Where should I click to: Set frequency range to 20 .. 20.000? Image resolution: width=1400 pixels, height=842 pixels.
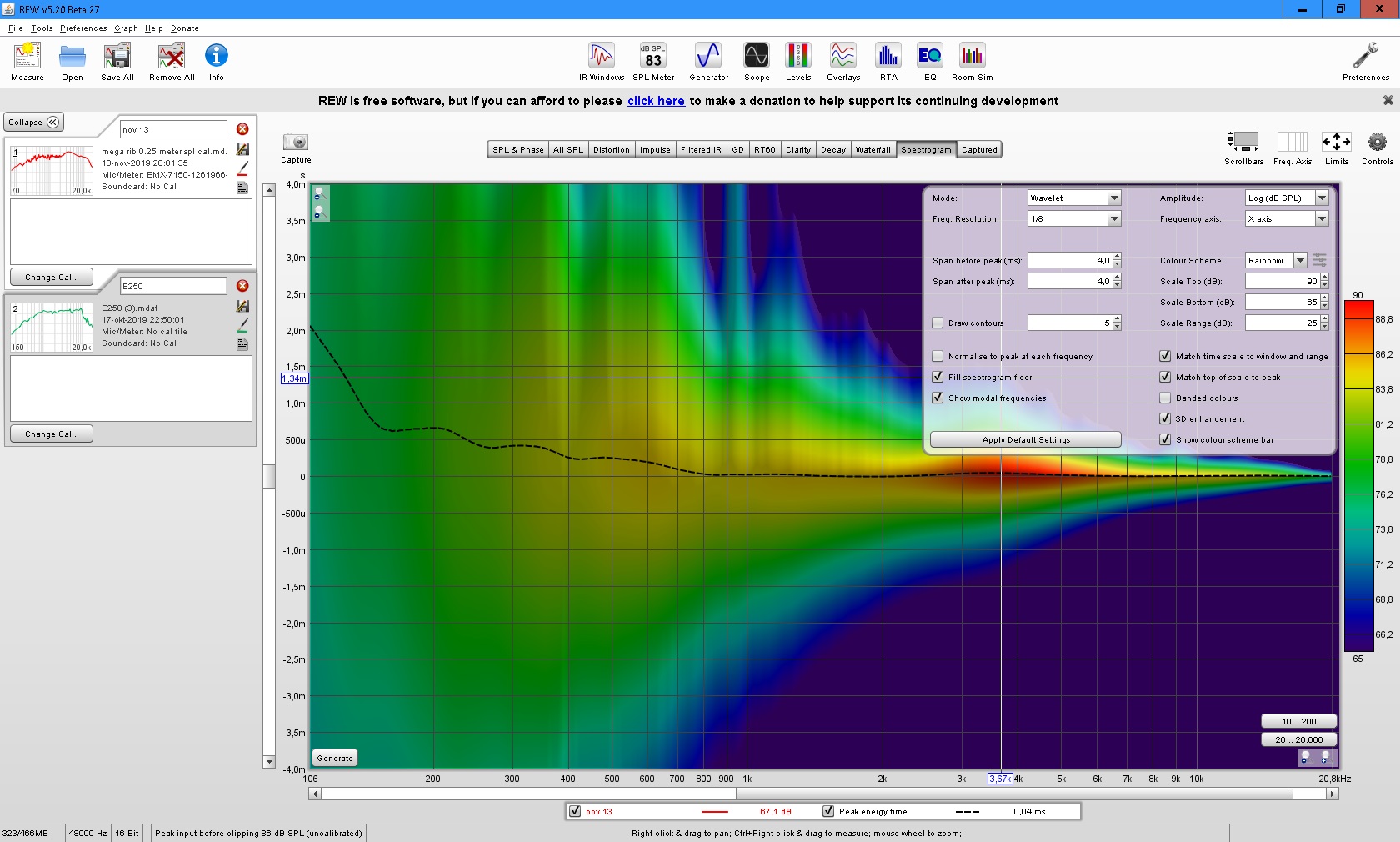coord(1298,739)
